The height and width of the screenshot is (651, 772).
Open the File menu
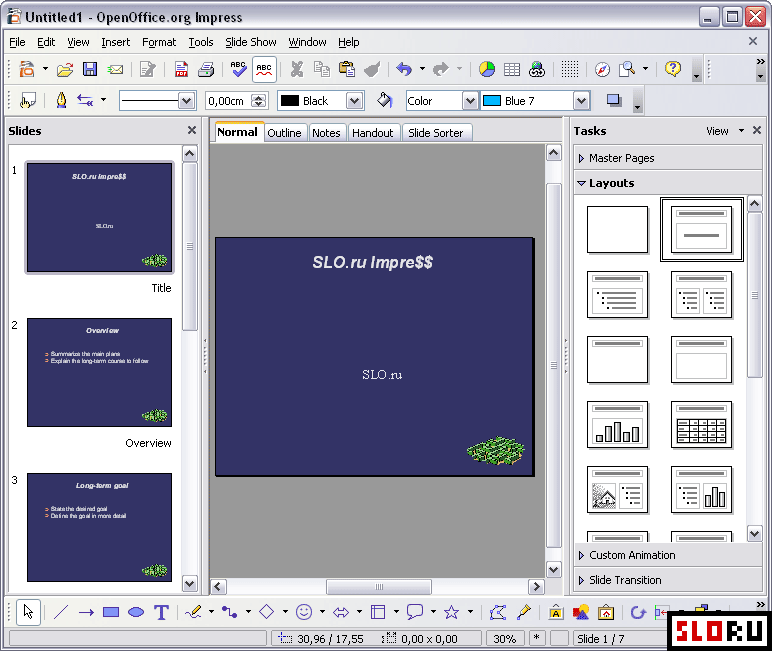click(x=17, y=42)
